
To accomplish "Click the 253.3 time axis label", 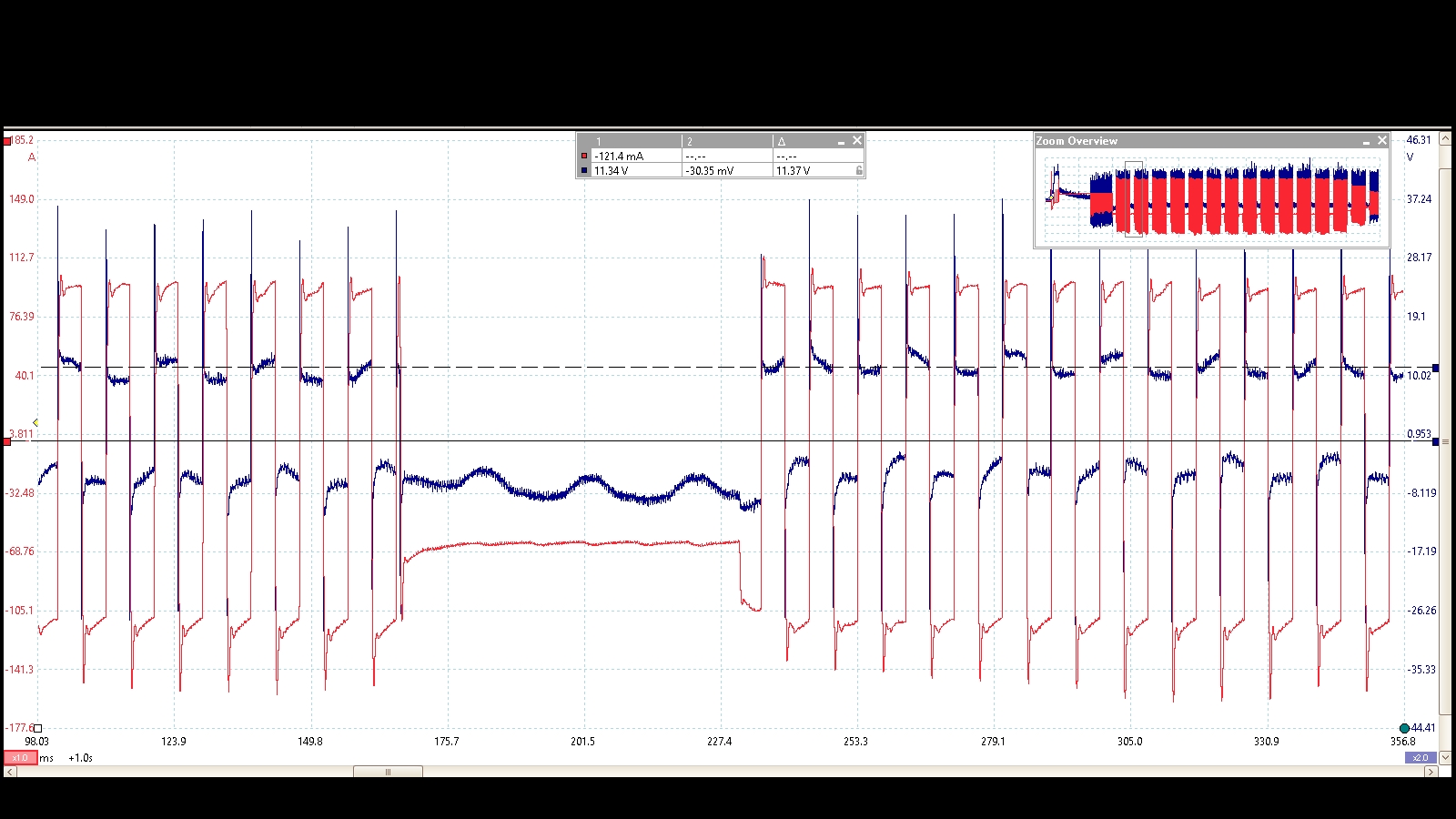I will pyautogui.click(x=856, y=742).
